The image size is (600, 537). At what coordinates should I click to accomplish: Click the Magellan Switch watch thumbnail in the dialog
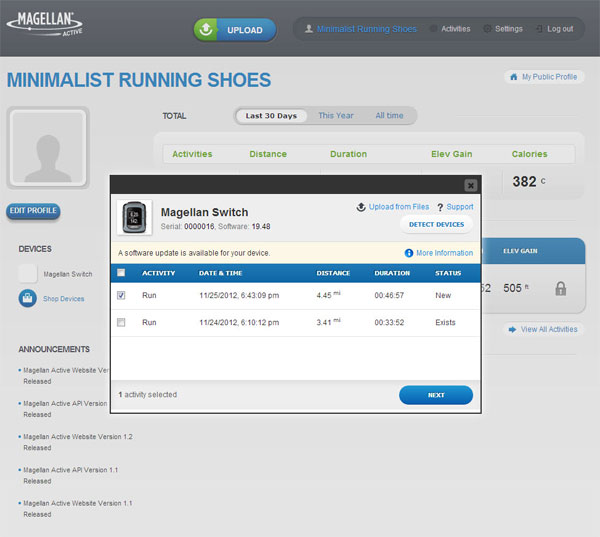point(134,217)
